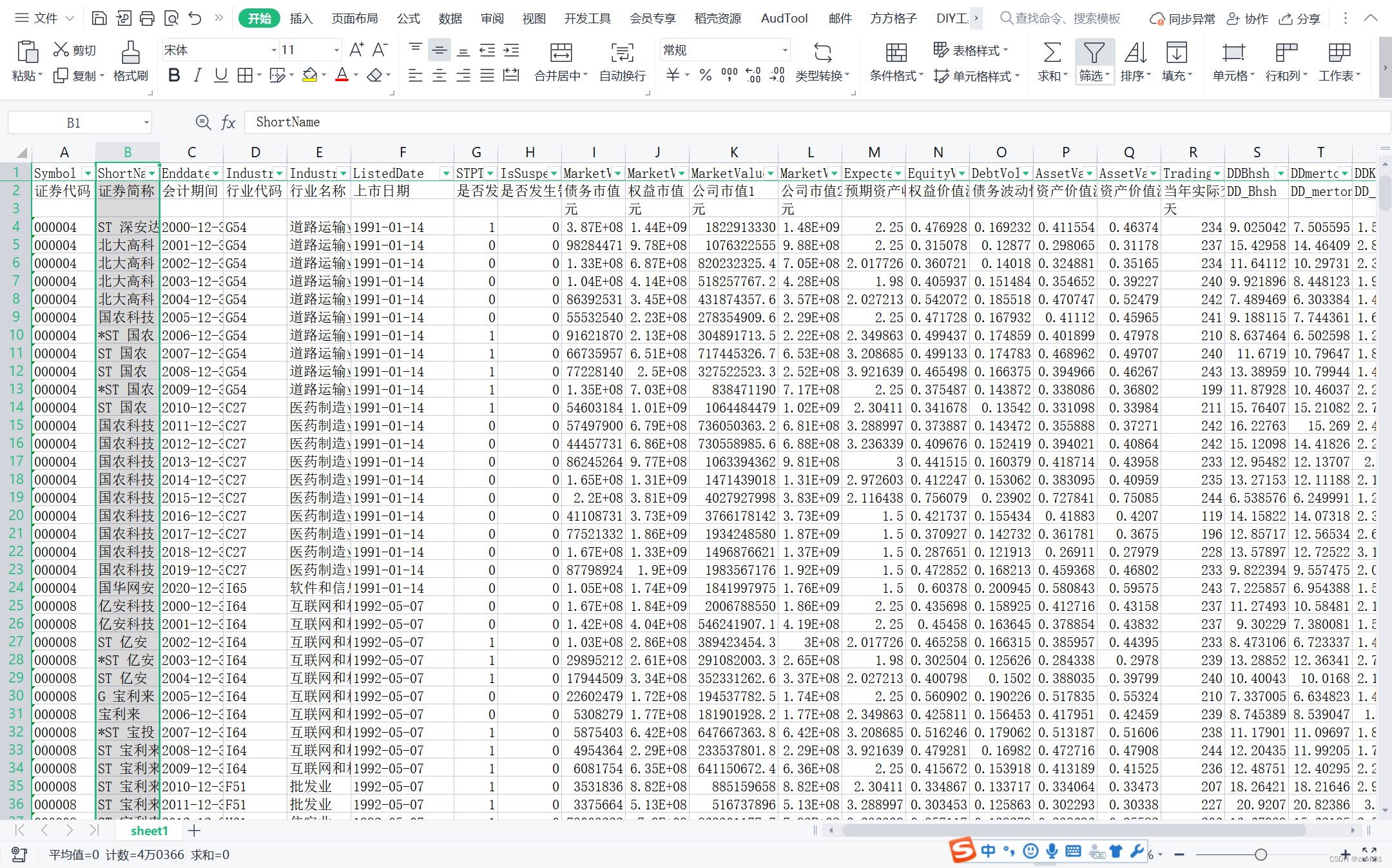Click the 协作 (Collaborate) button
1392x868 pixels.
1248,19
